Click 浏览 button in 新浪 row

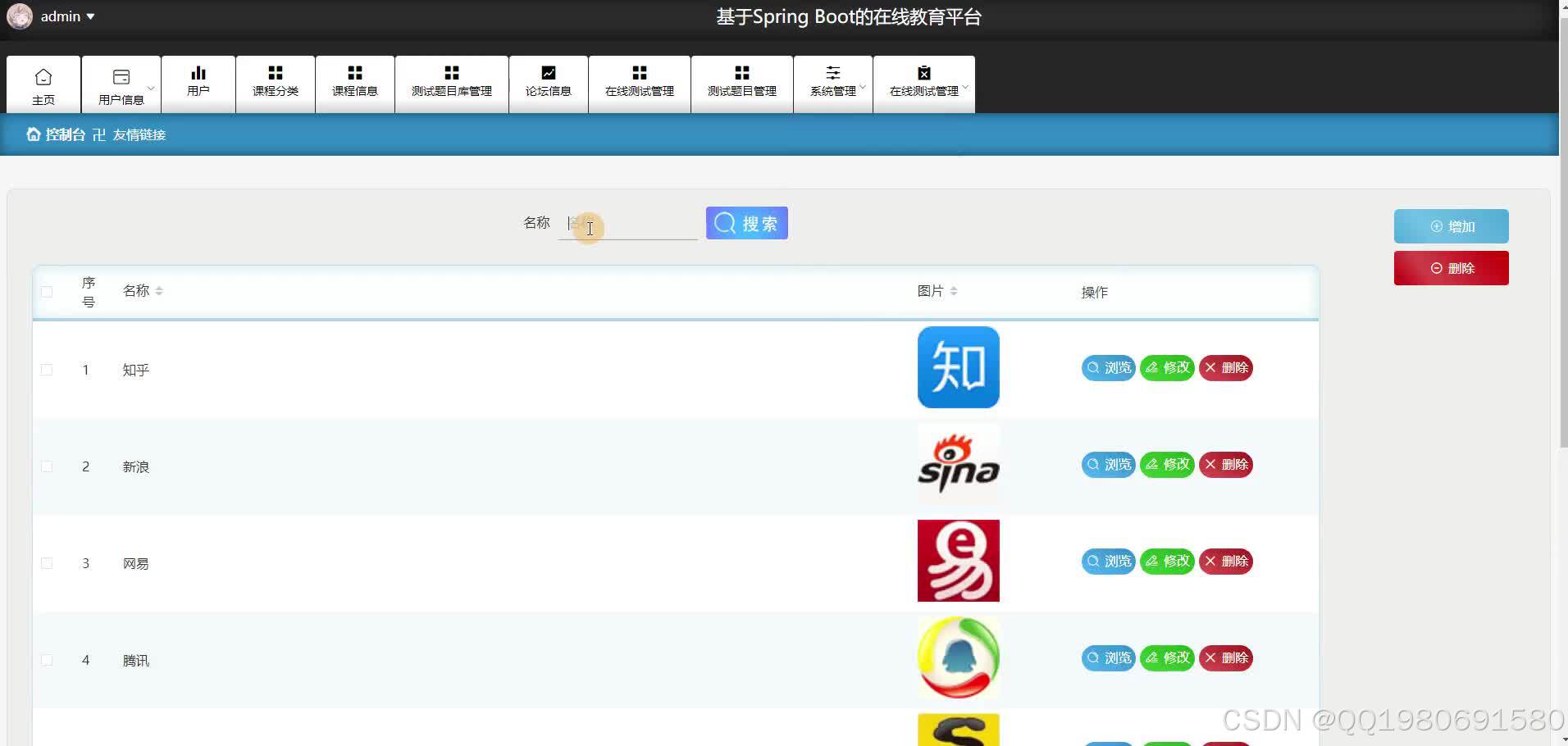tap(1109, 464)
